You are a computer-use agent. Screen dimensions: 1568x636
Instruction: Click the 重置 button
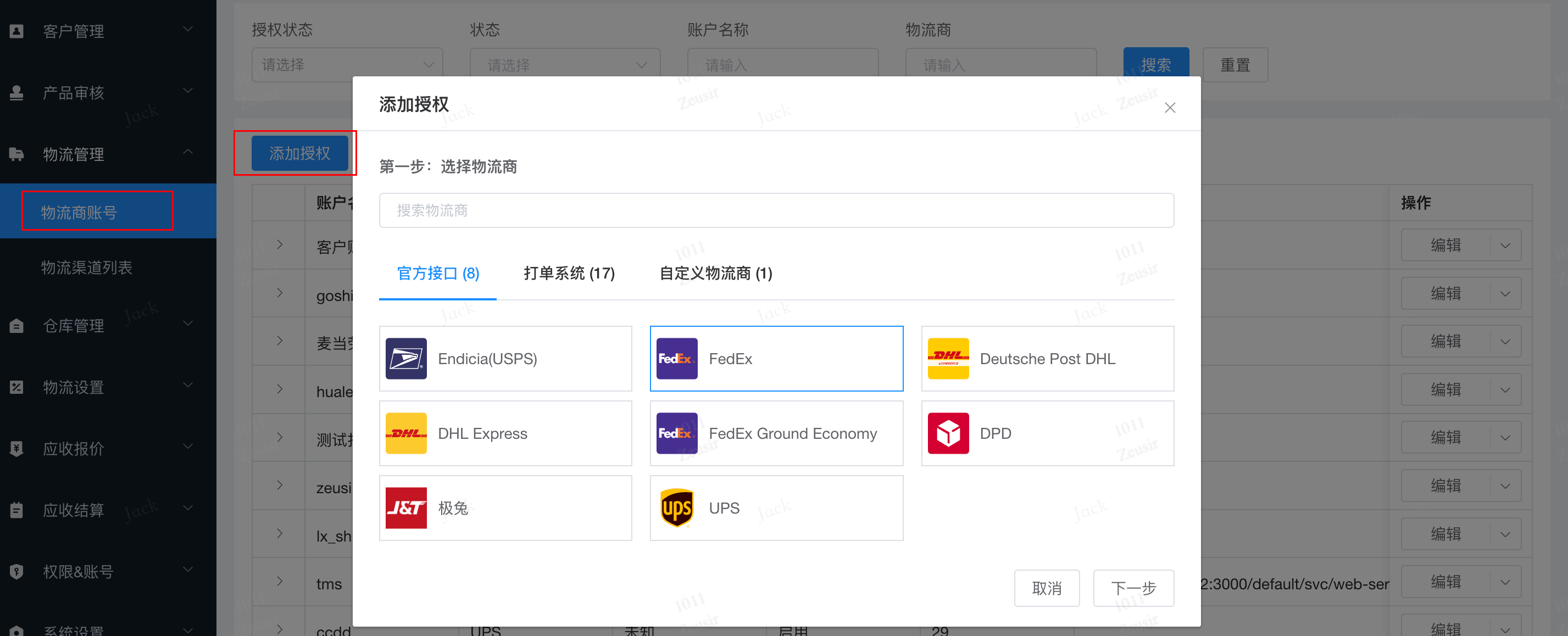tap(1235, 65)
